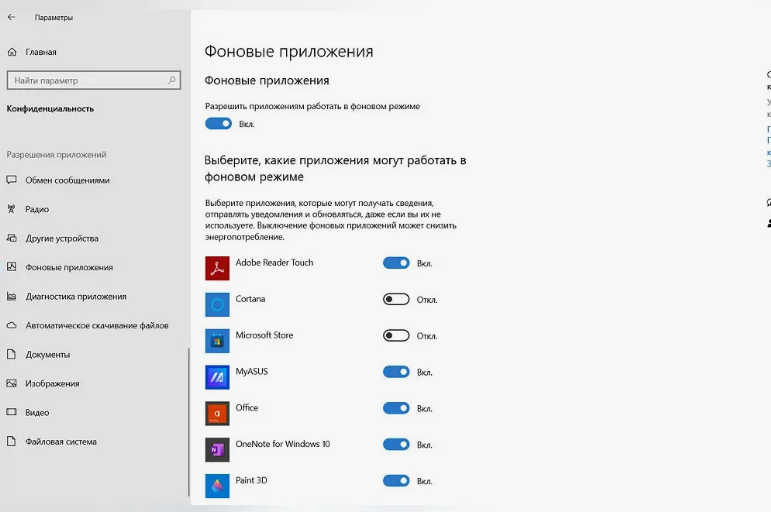The height and width of the screenshot is (512, 771).
Task: Select Изображения in the sidebar
Action: 52,384
